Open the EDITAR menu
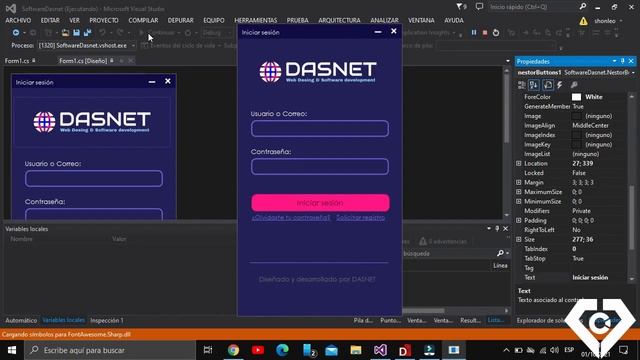 pyautogui.click(x=50, y=20)
